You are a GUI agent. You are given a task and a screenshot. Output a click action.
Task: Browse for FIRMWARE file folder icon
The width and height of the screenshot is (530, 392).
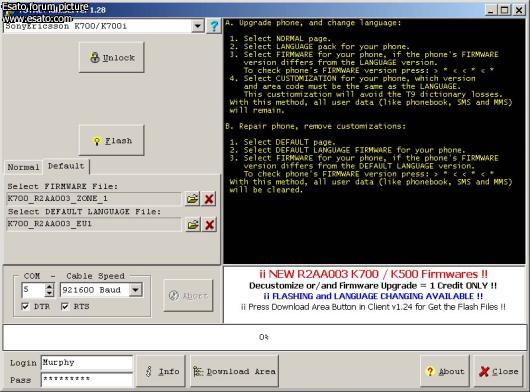[192, 199]
